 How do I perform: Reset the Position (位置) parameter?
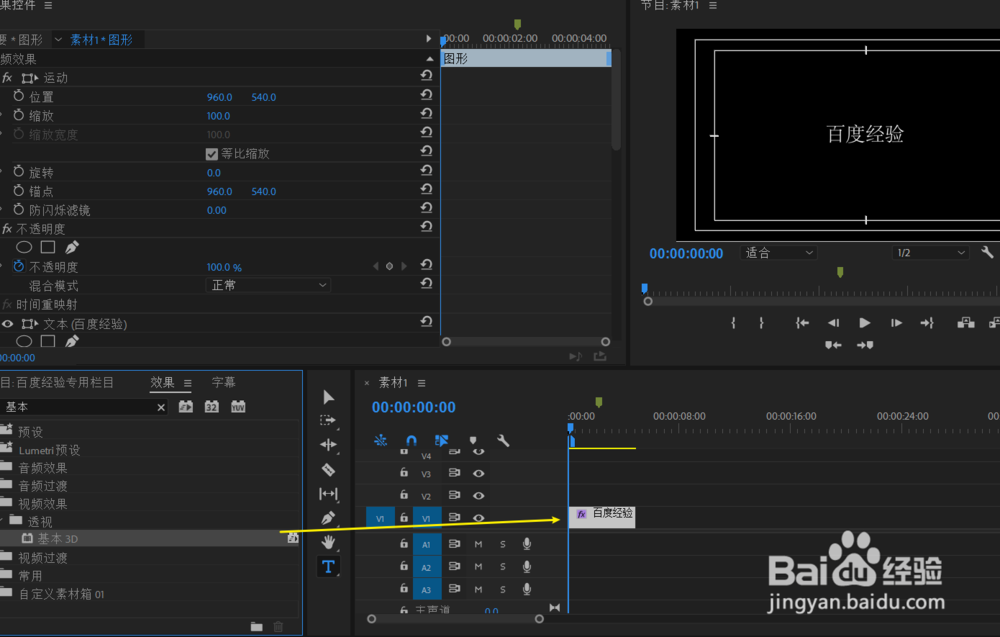tap(427, 94)
